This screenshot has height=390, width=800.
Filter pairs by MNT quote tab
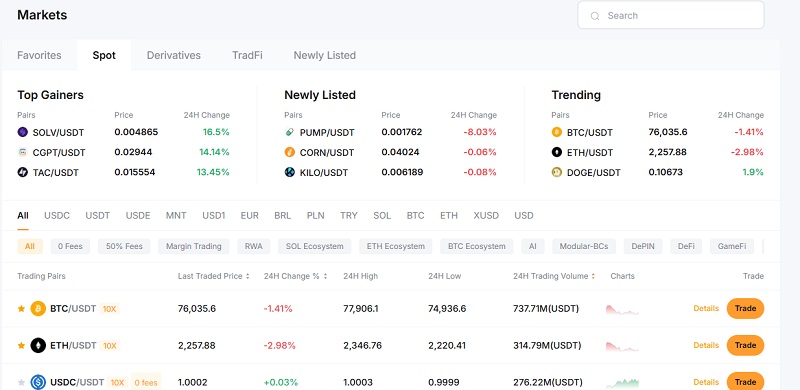pos(176,215)
